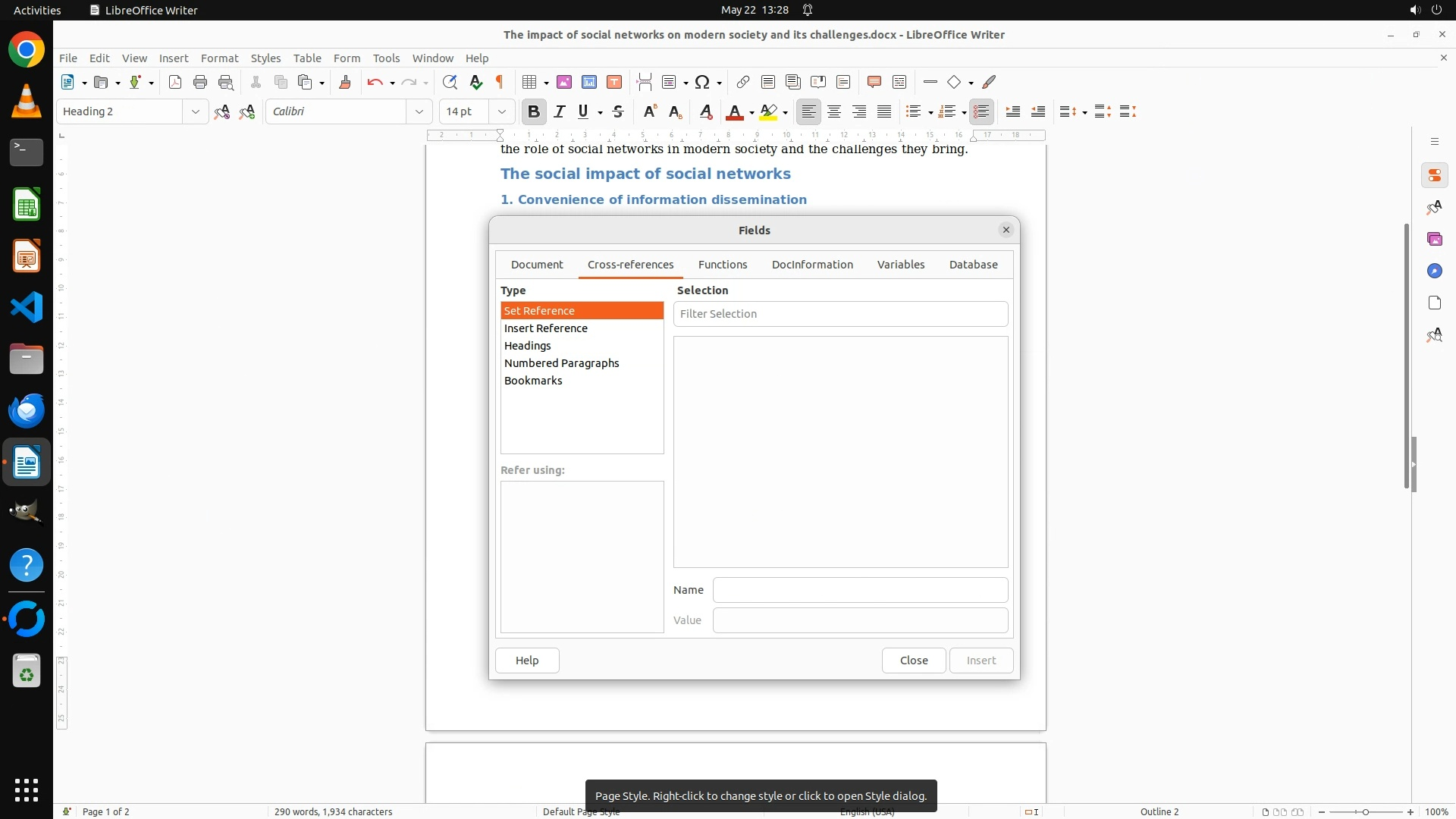Click the Filter Selection input field

tap(840, 314)
